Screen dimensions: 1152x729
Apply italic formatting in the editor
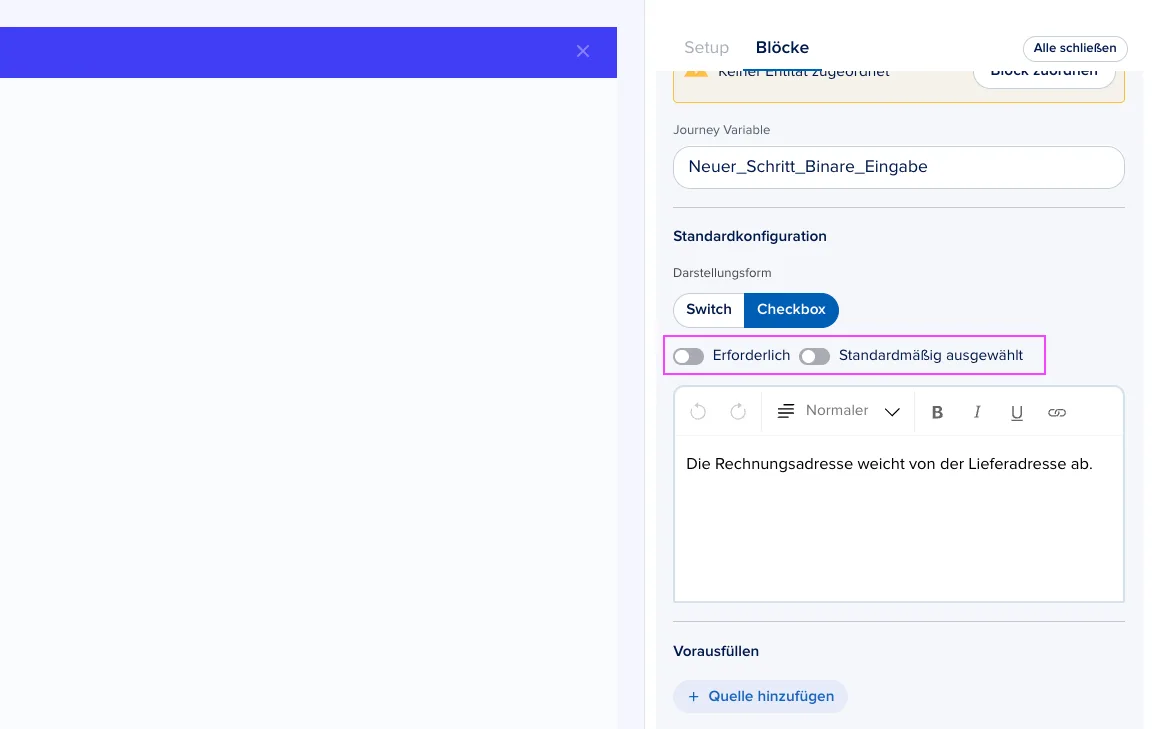tap(976, 412)
